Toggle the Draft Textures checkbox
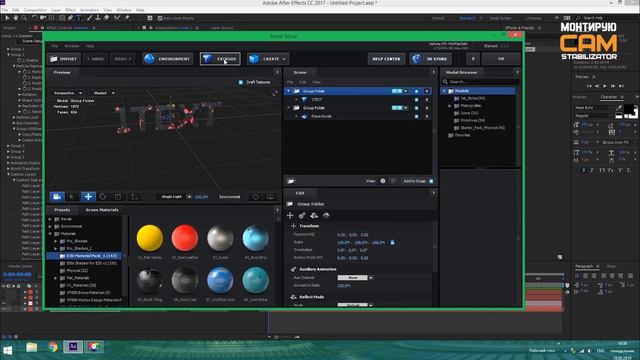 tap(241, 82)
